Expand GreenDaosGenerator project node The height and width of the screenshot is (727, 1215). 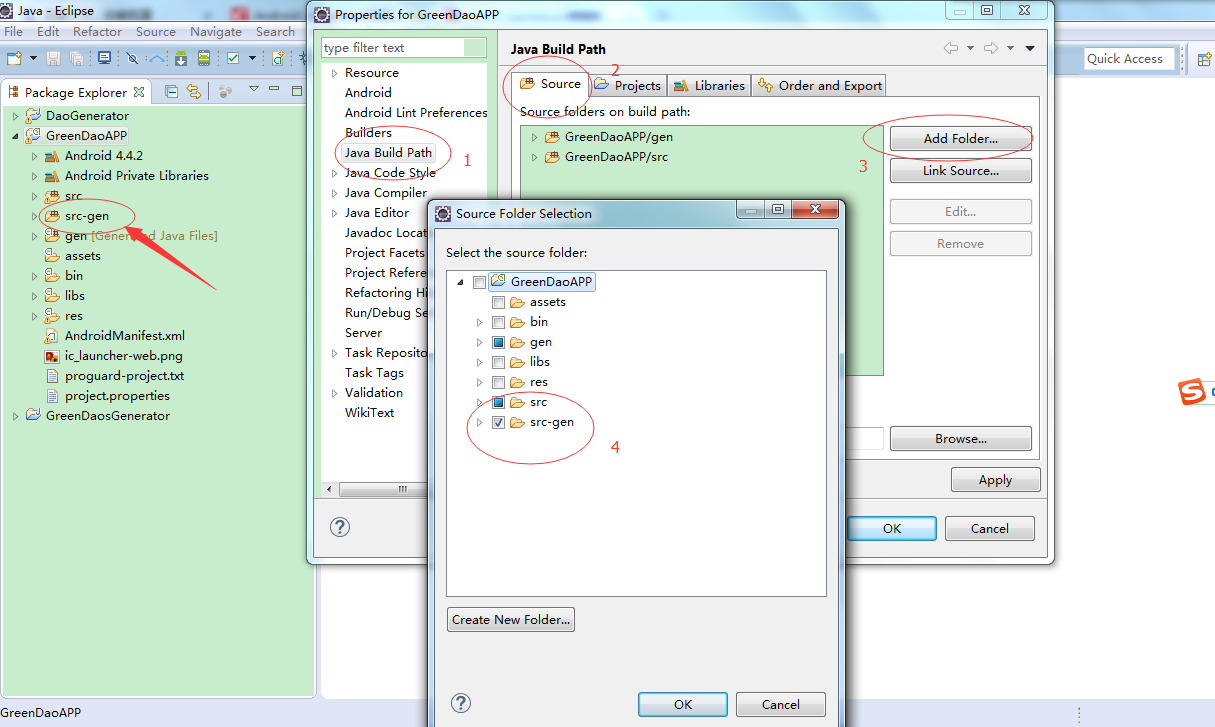pos(15,416)
